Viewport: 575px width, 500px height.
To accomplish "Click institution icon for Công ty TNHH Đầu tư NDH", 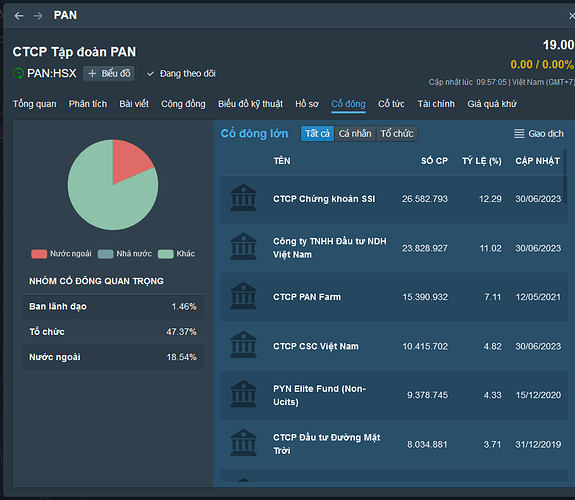I will point(243,247).
